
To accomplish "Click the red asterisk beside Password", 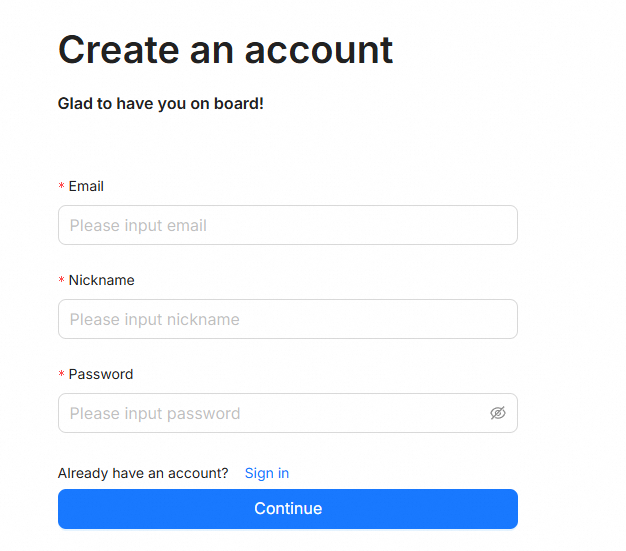I will 62,375.
